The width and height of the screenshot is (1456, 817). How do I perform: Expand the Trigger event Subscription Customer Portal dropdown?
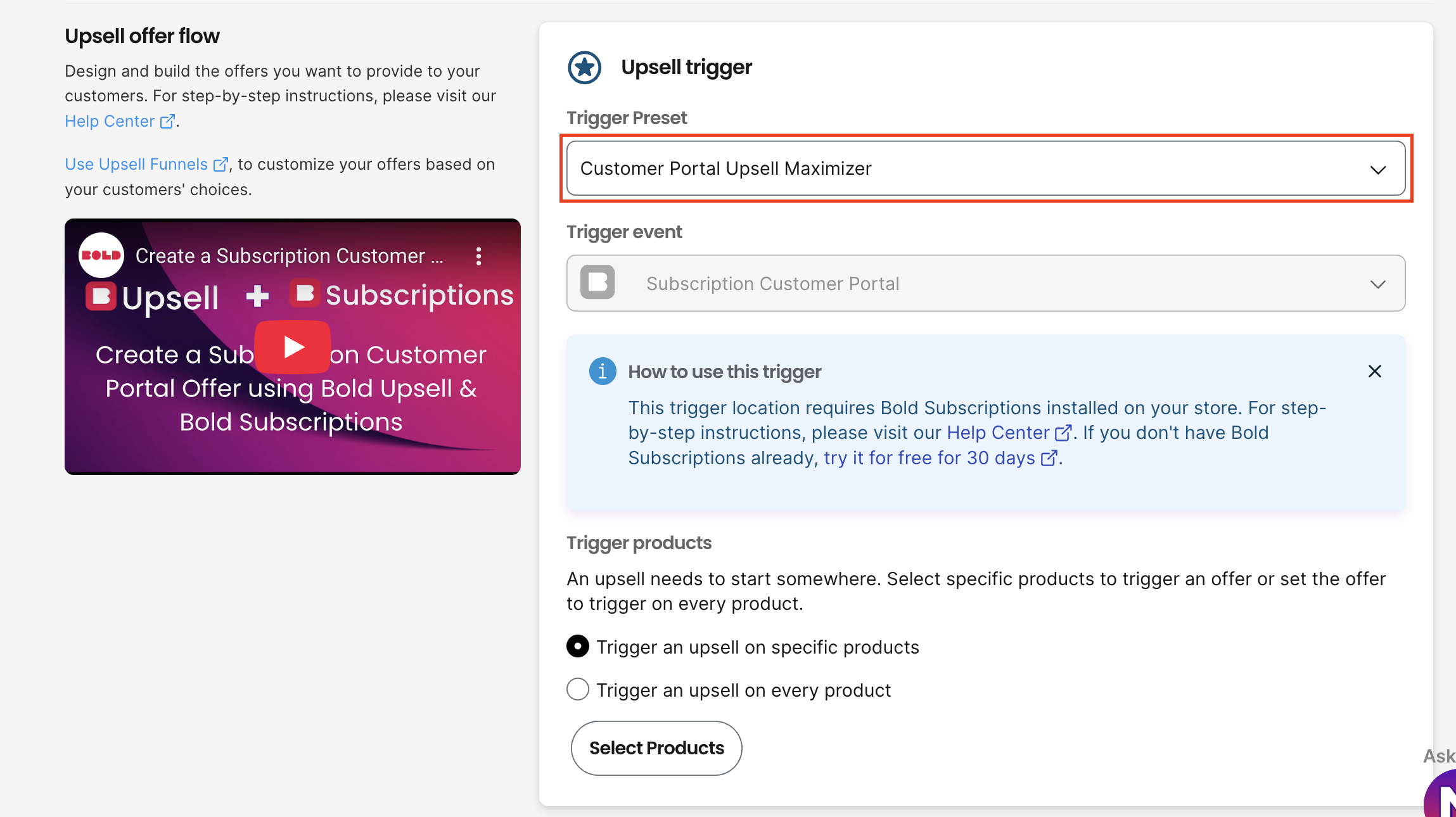click(986, 283)
